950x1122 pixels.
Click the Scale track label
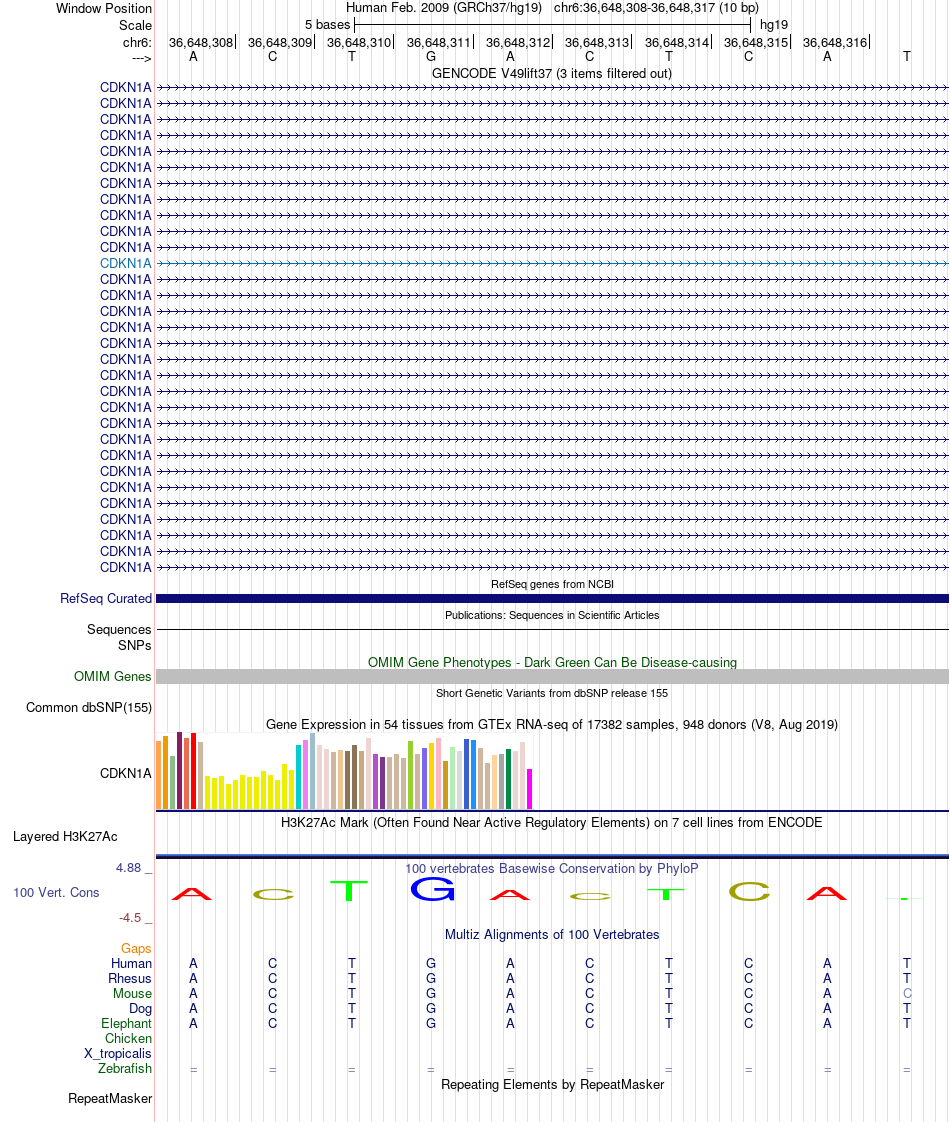pyautogui.click(x=135, y=25)
